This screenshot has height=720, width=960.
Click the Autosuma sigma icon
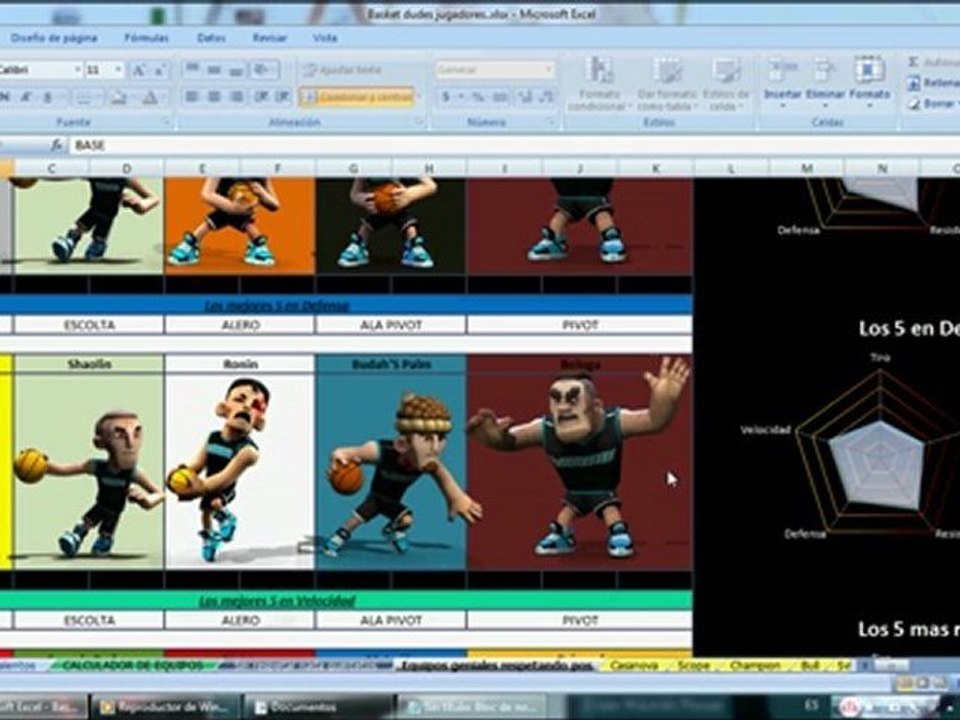(x=913, y=62)
